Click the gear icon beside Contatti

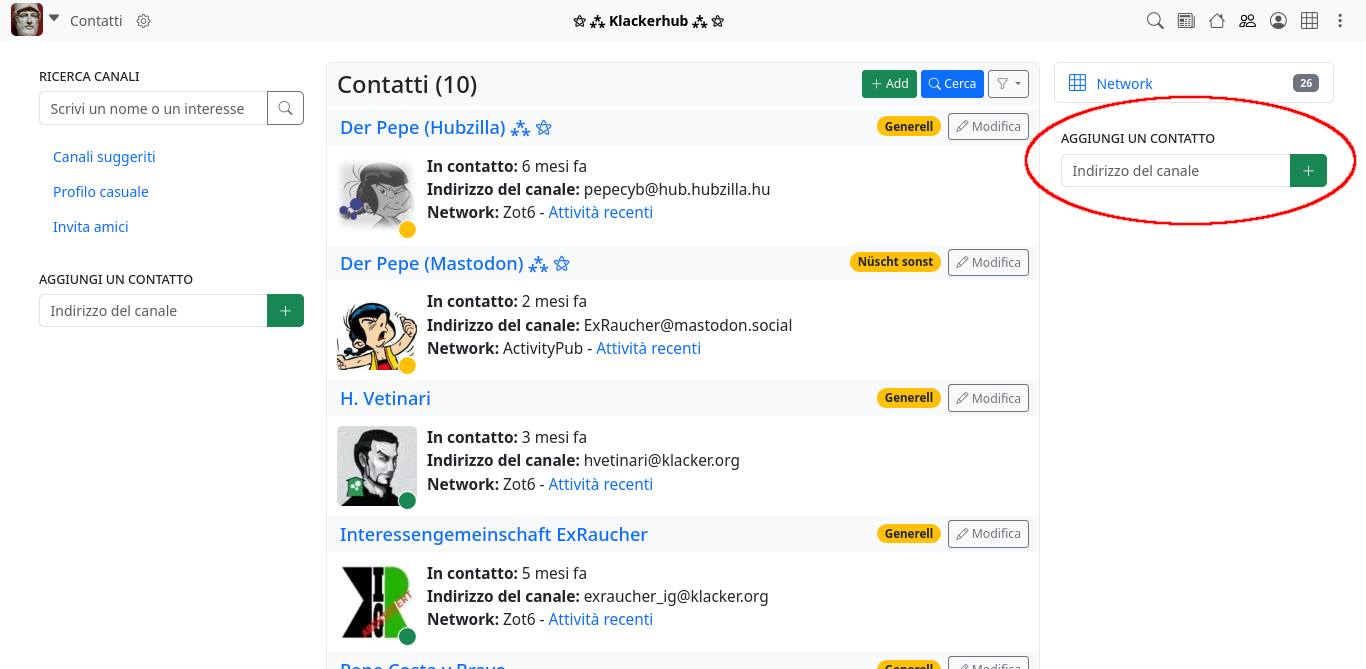click(x=143, y=21)
